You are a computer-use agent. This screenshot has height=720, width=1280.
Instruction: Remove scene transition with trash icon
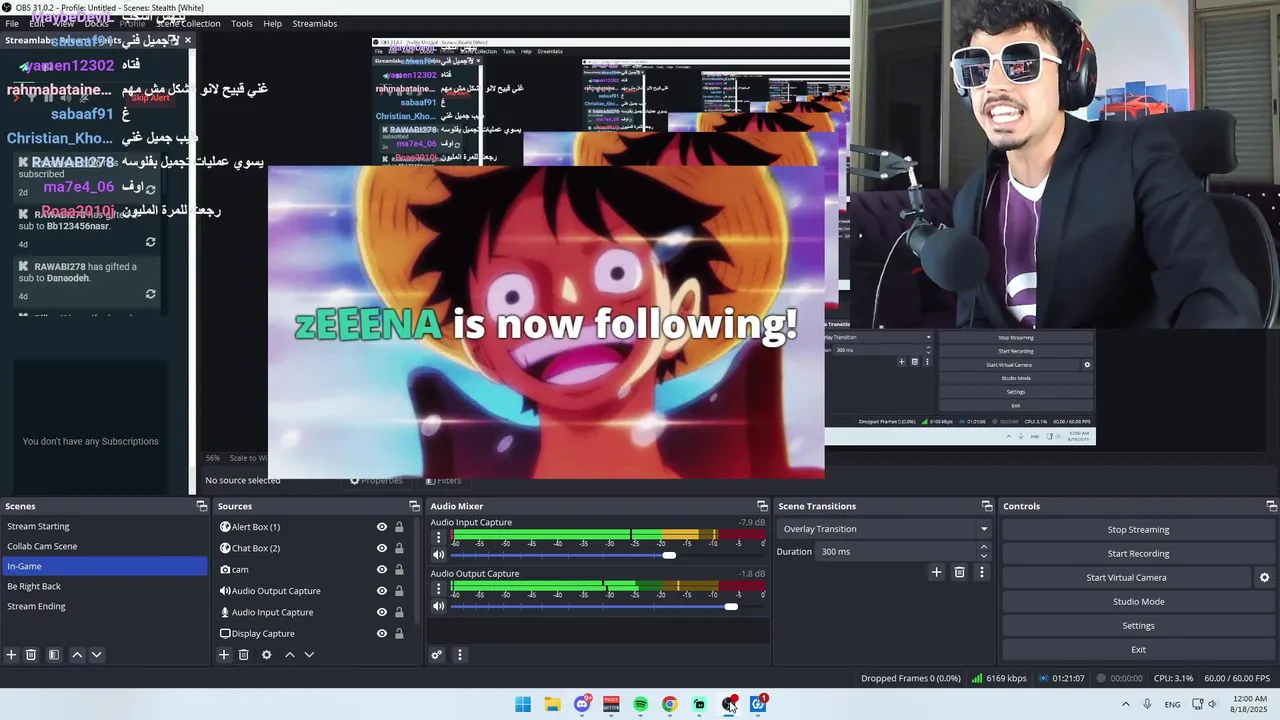pos(959,572)
